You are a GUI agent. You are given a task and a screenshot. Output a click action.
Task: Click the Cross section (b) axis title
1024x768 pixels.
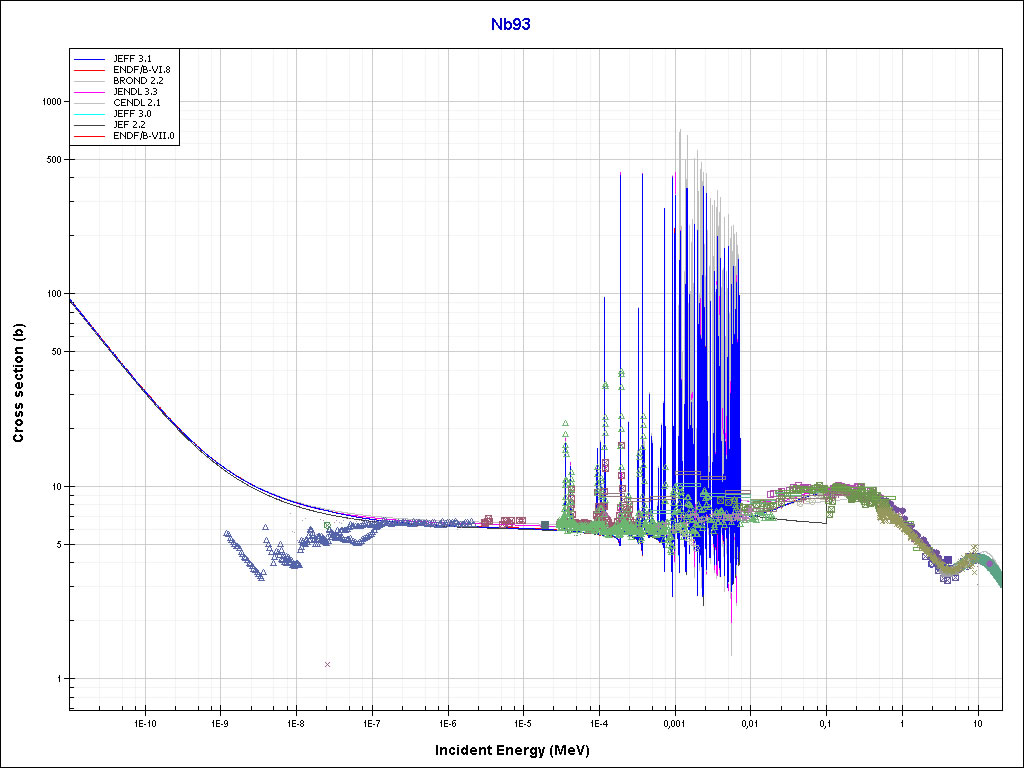click(x=18, y=382)
